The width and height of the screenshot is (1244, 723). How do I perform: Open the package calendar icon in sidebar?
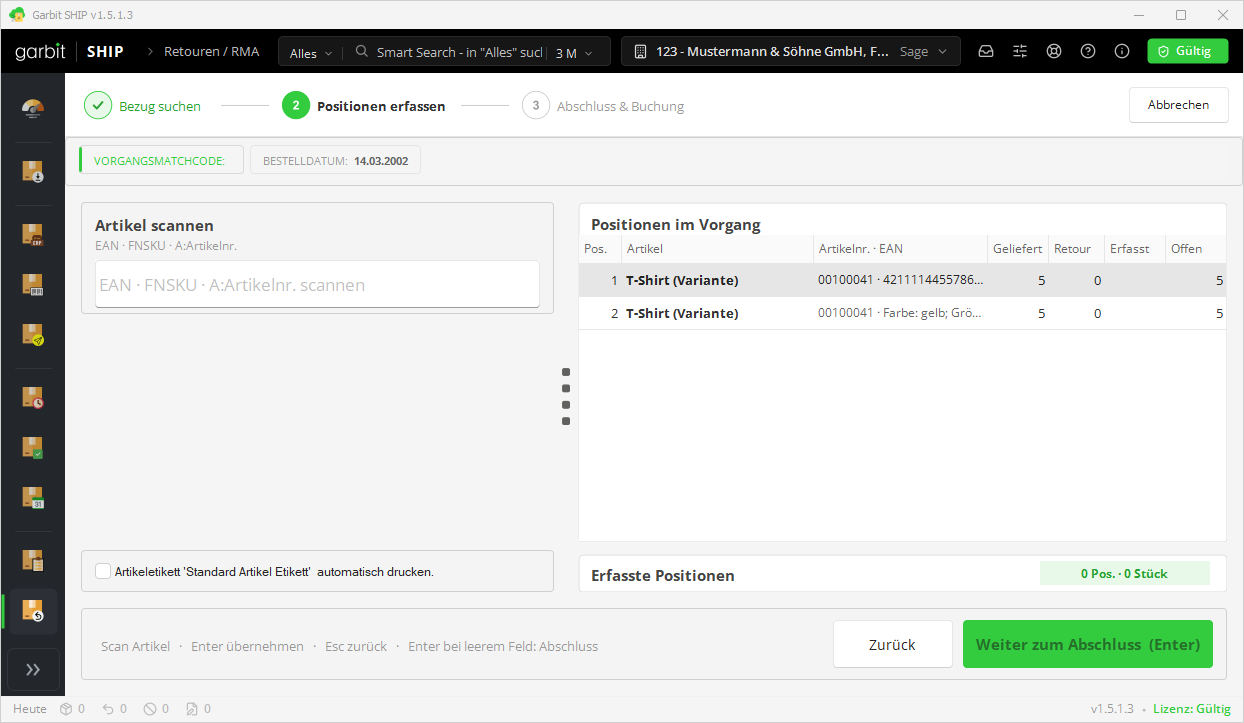tap(33, 497)
